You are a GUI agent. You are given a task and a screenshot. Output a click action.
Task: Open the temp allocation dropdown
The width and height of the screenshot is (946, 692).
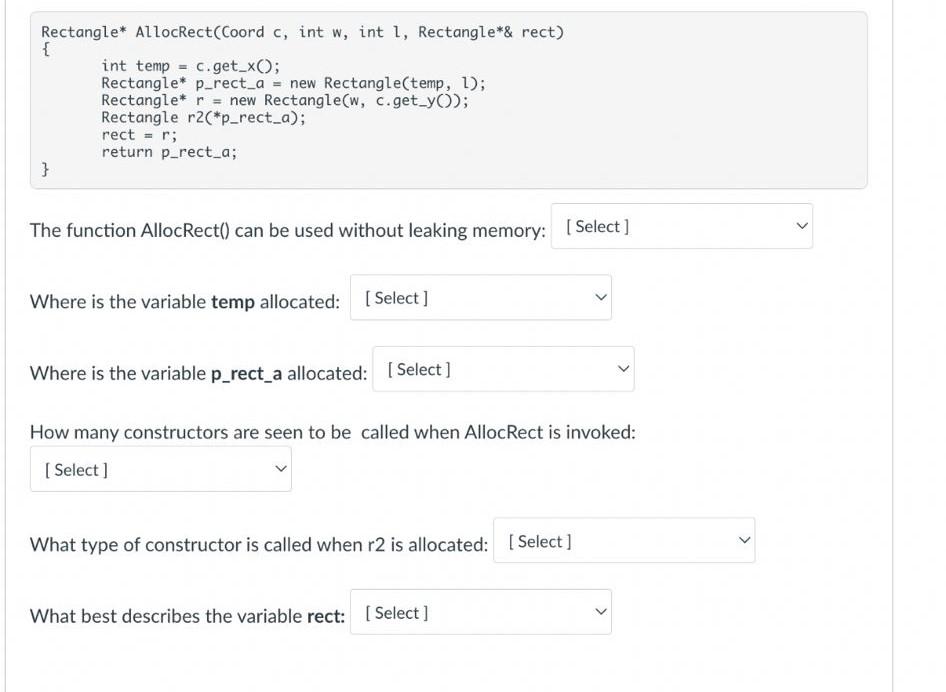pos(480,297)
